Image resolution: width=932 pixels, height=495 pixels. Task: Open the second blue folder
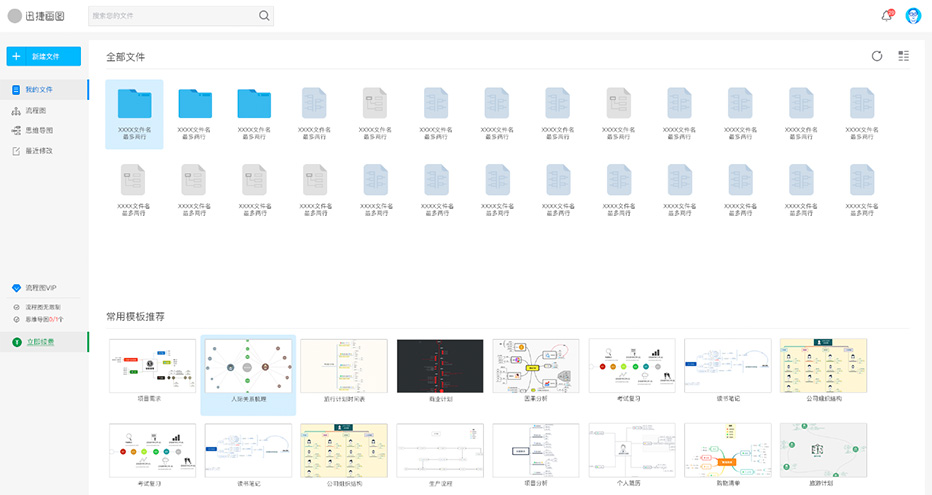click(x=195, y=104)
